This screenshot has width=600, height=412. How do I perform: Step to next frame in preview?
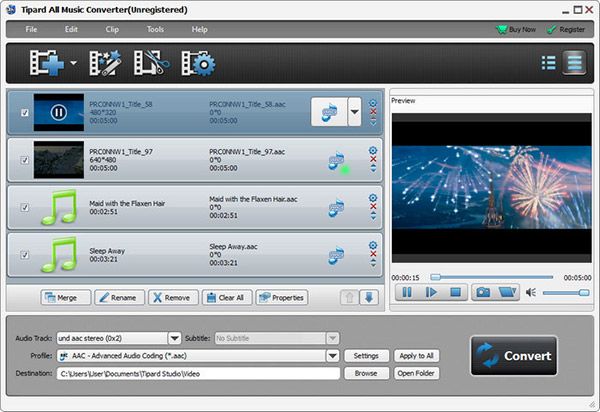tap(431, 293)
